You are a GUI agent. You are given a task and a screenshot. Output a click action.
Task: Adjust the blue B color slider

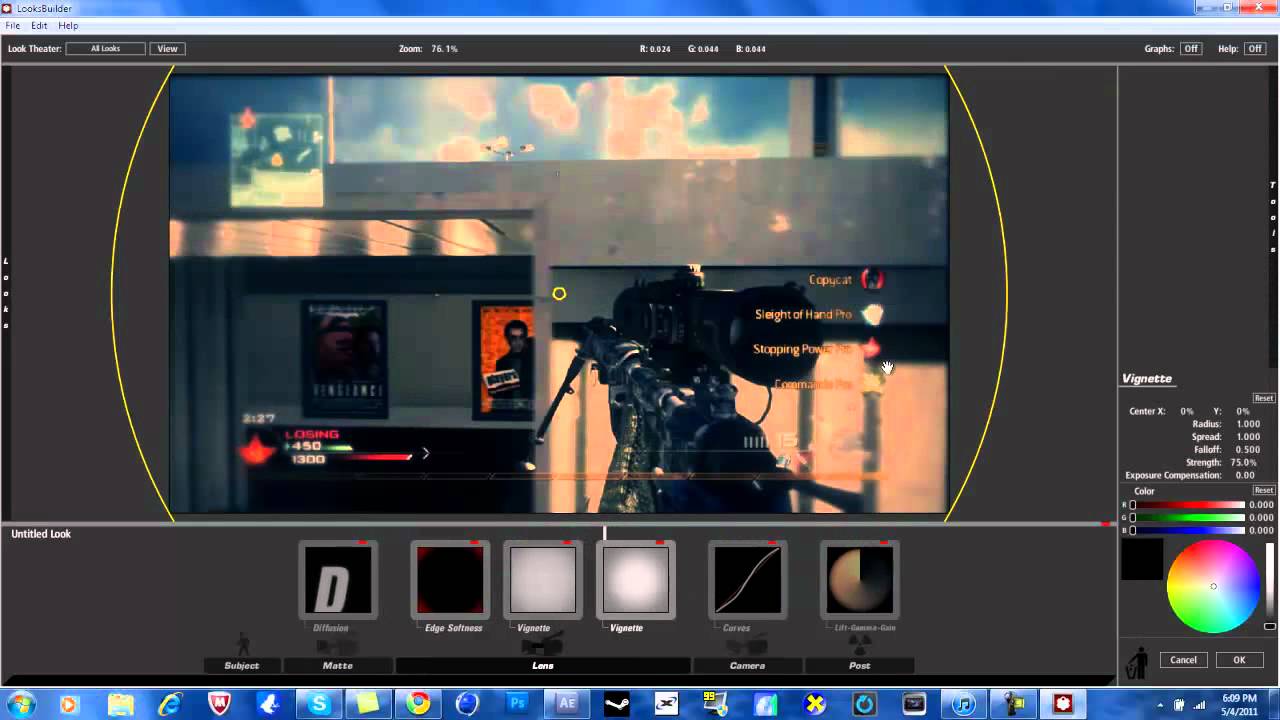pyautogui.click(x=1187, y=530)
